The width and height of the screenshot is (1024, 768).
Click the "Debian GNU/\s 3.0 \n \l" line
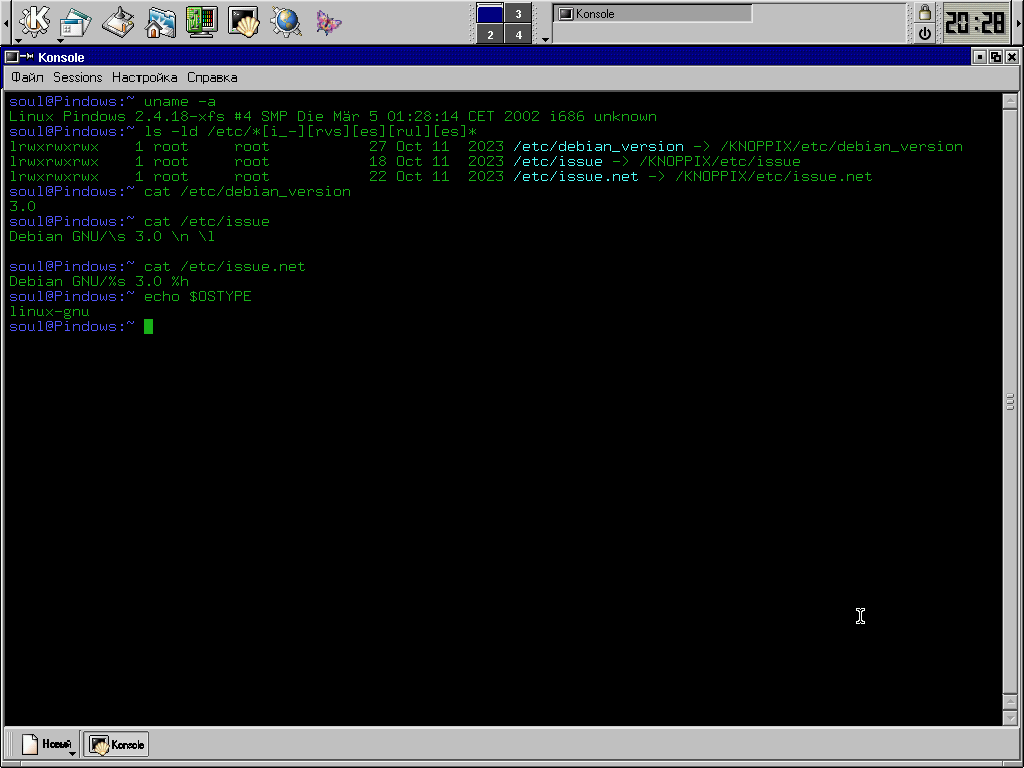[112, 236]
